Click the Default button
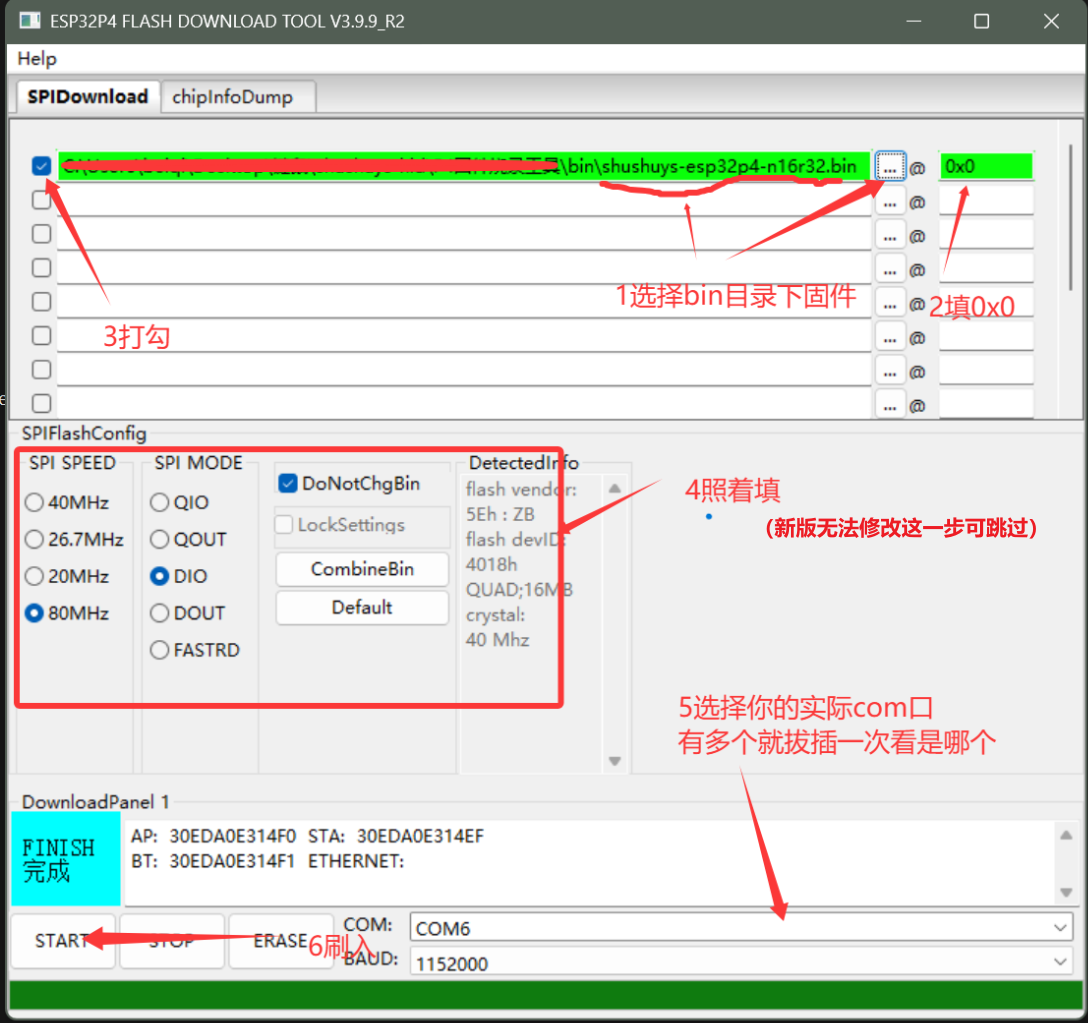1088x1023 pixels. click(362, 607)
